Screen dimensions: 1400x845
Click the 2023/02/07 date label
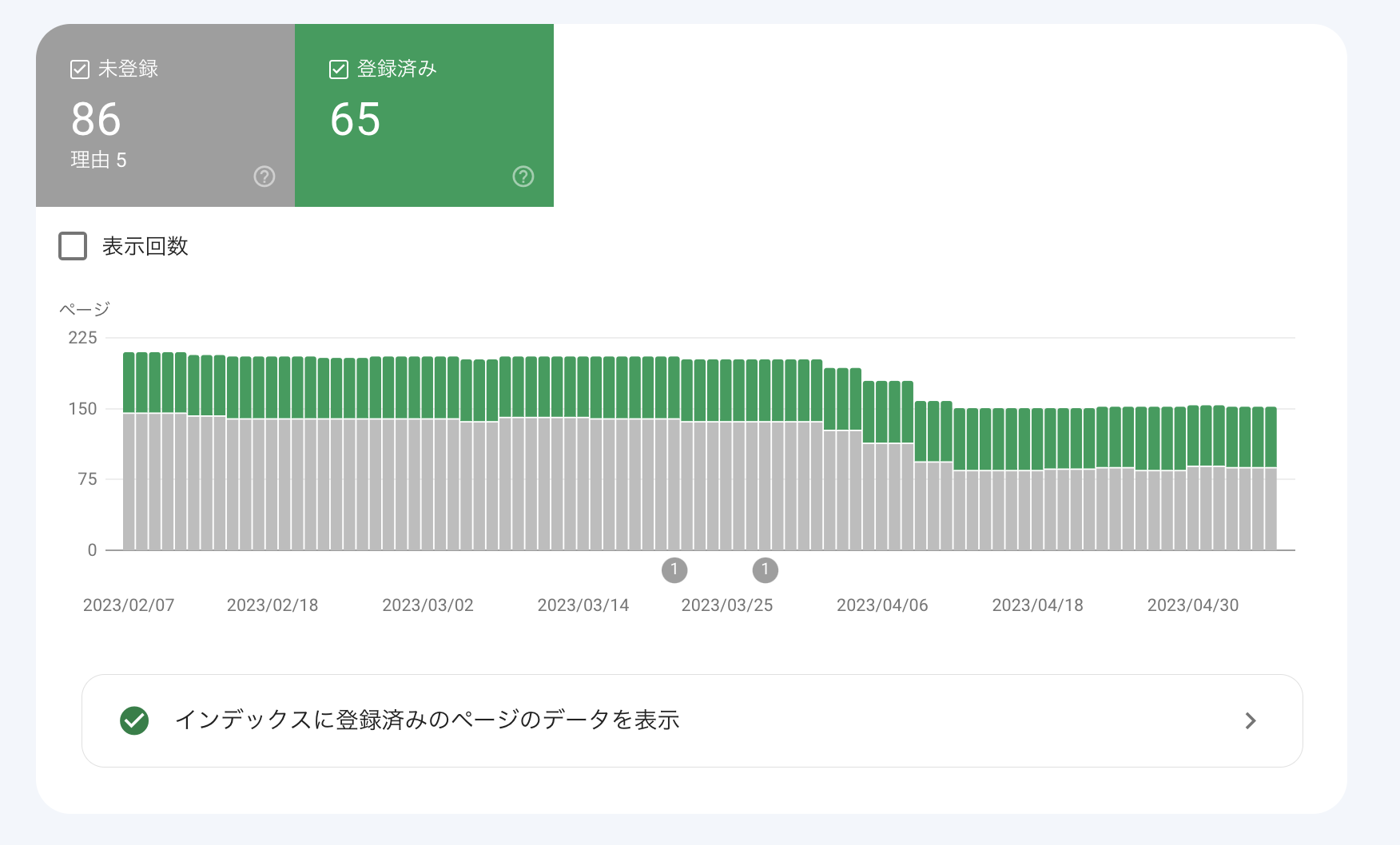pyautogui.click(x=129, y=605)
